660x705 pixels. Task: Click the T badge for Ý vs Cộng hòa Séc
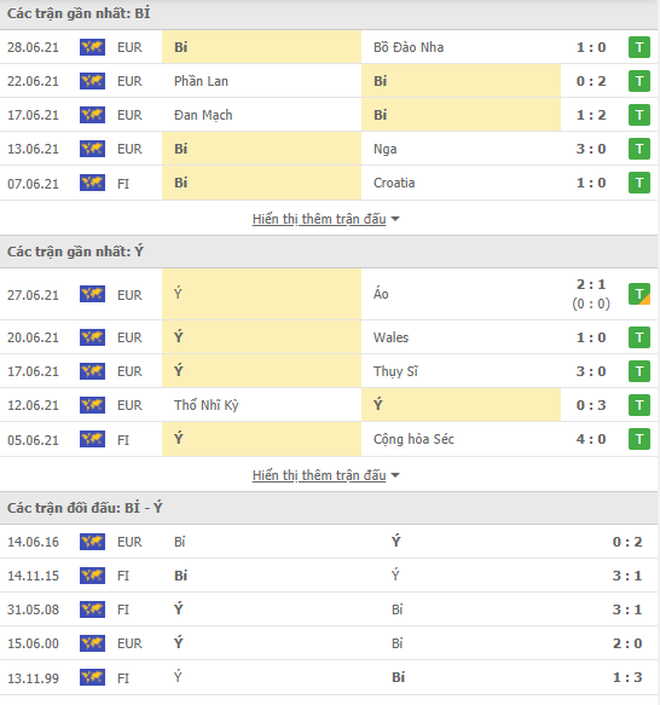(x=639, y=439)
